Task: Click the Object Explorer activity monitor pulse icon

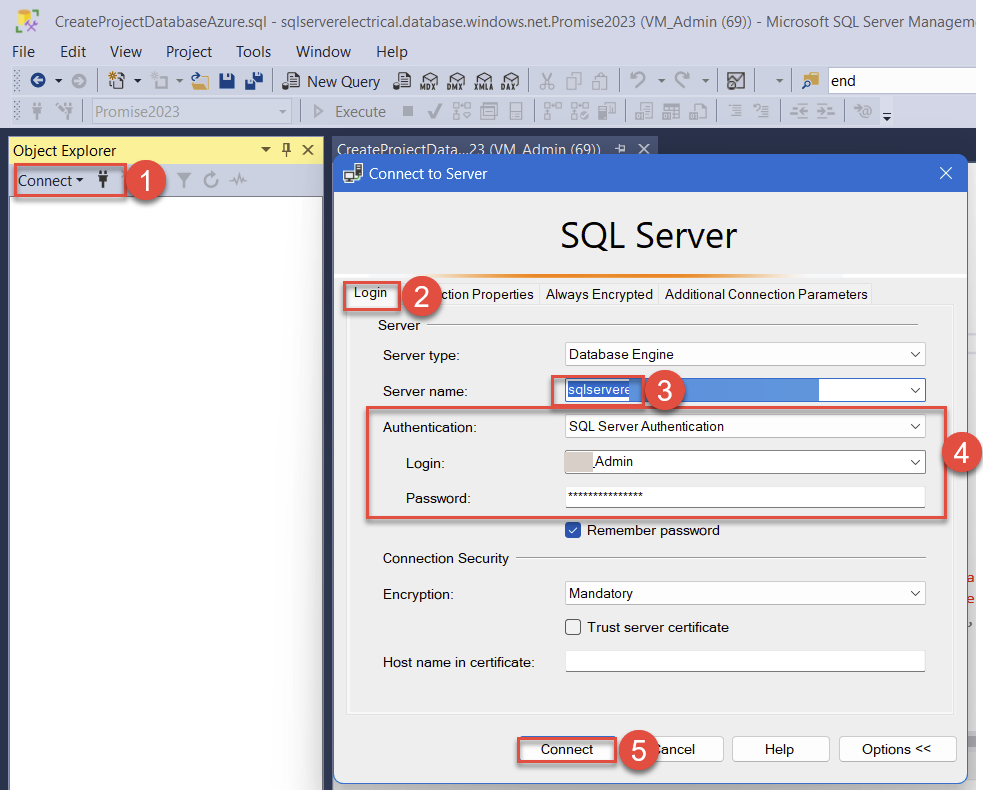Action: pos(238,180)
